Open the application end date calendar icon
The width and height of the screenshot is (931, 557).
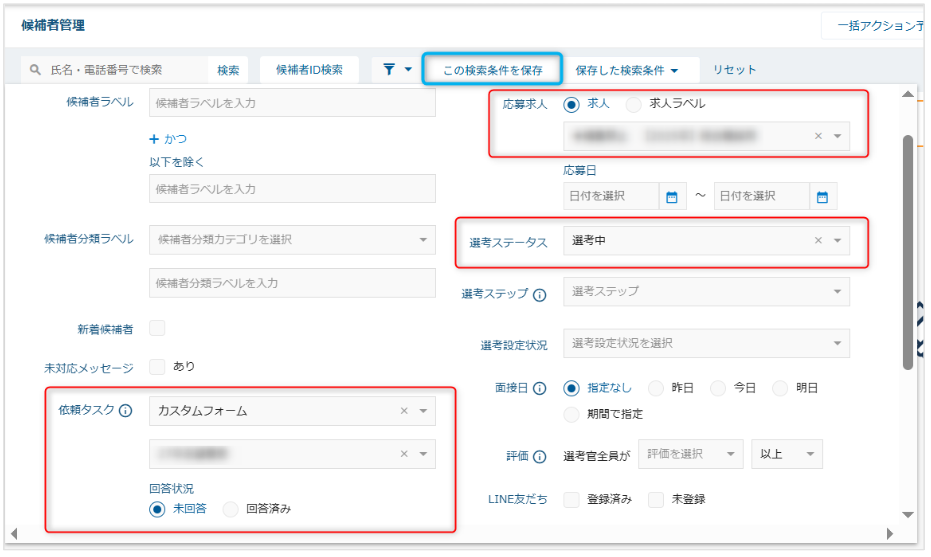822,197
